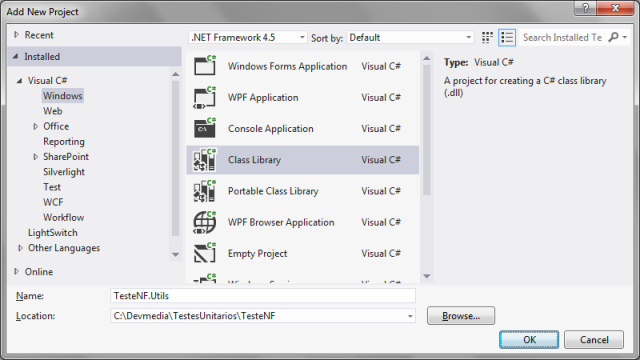Click the "Windows Forms Application" label
Image resolution: width=640 pixels, height=360 pixels.
click(287, 66)
